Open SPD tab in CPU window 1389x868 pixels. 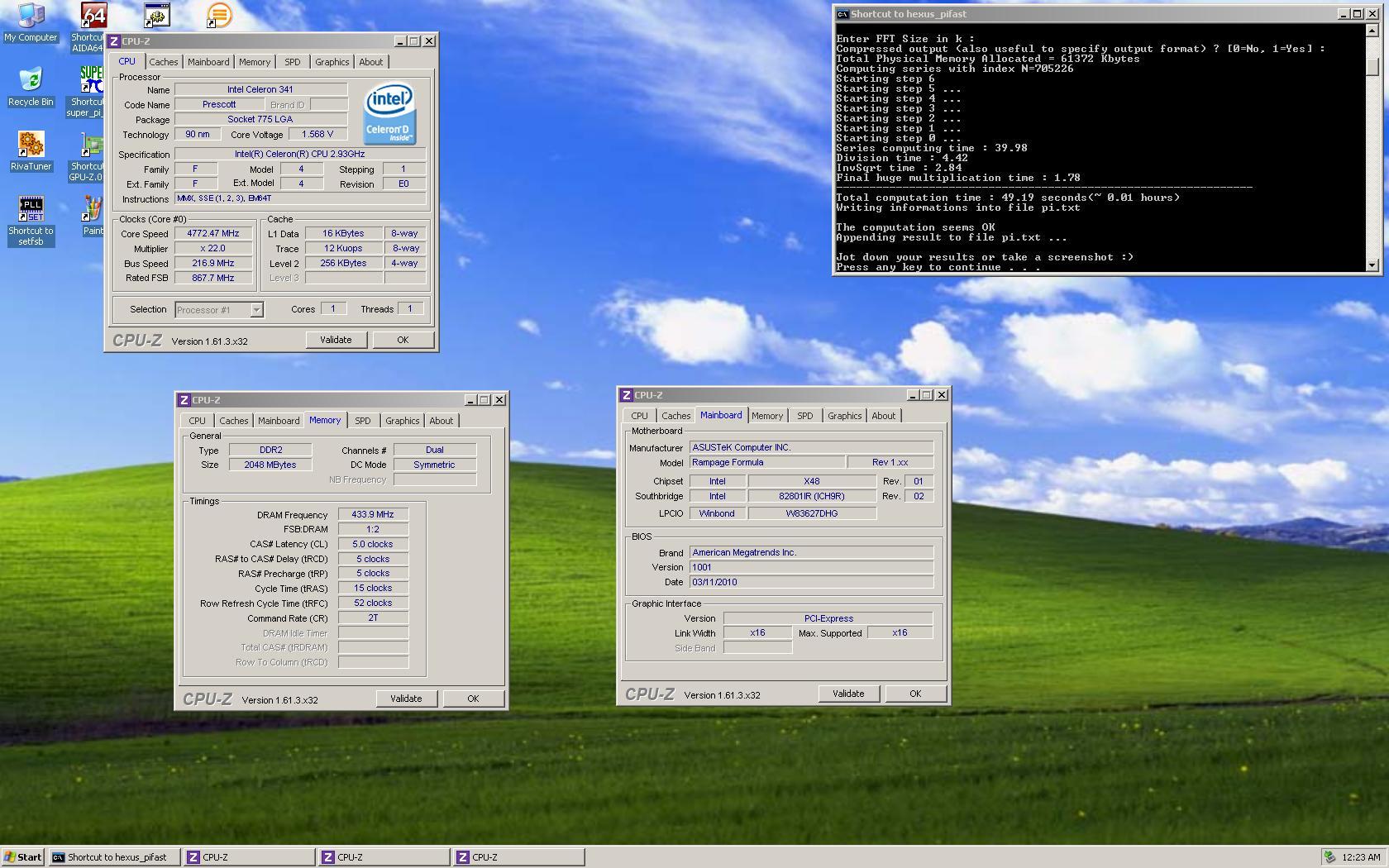(x=293, y=62)
